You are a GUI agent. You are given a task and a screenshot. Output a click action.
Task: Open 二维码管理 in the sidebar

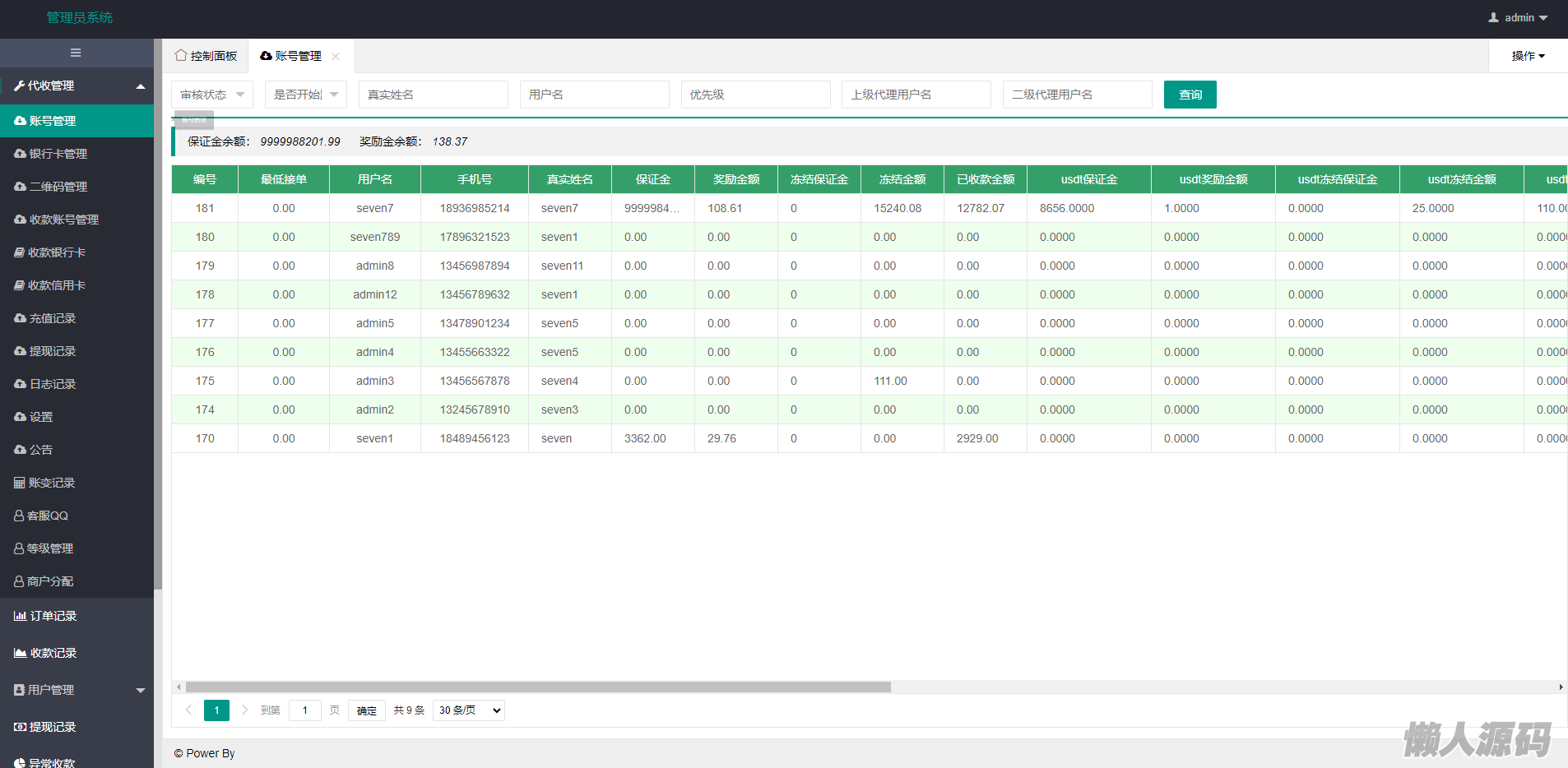[x=58, y=187]
